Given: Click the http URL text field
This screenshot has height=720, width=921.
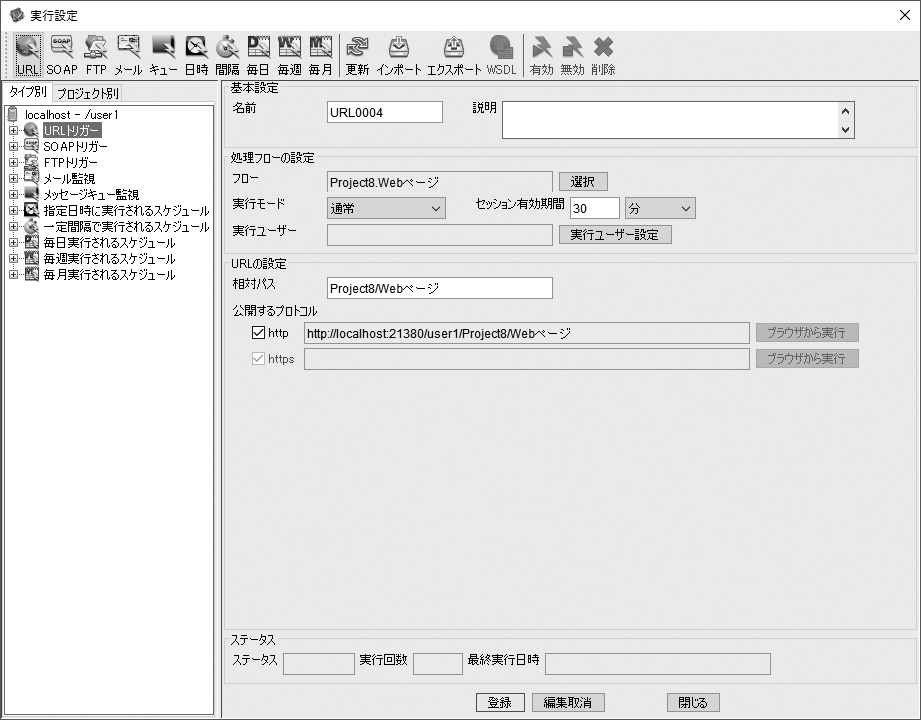Looking at the screenshot, I should 526,333.
